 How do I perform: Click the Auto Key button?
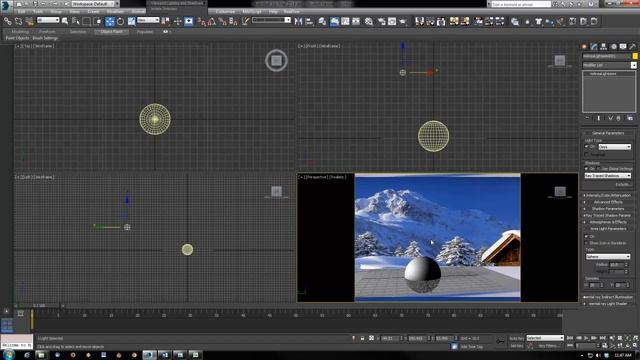tap(516, 338)
